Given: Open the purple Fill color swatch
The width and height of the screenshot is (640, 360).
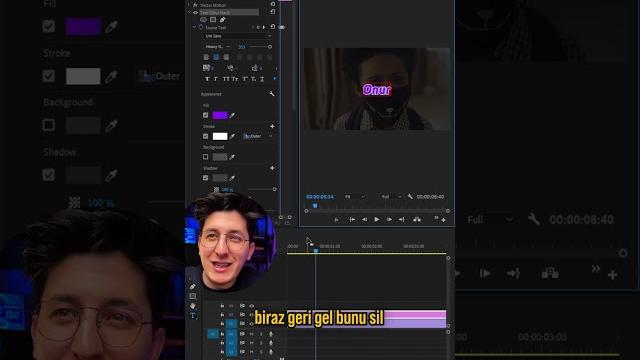Looking at the screenshot, I should (220, 116).
